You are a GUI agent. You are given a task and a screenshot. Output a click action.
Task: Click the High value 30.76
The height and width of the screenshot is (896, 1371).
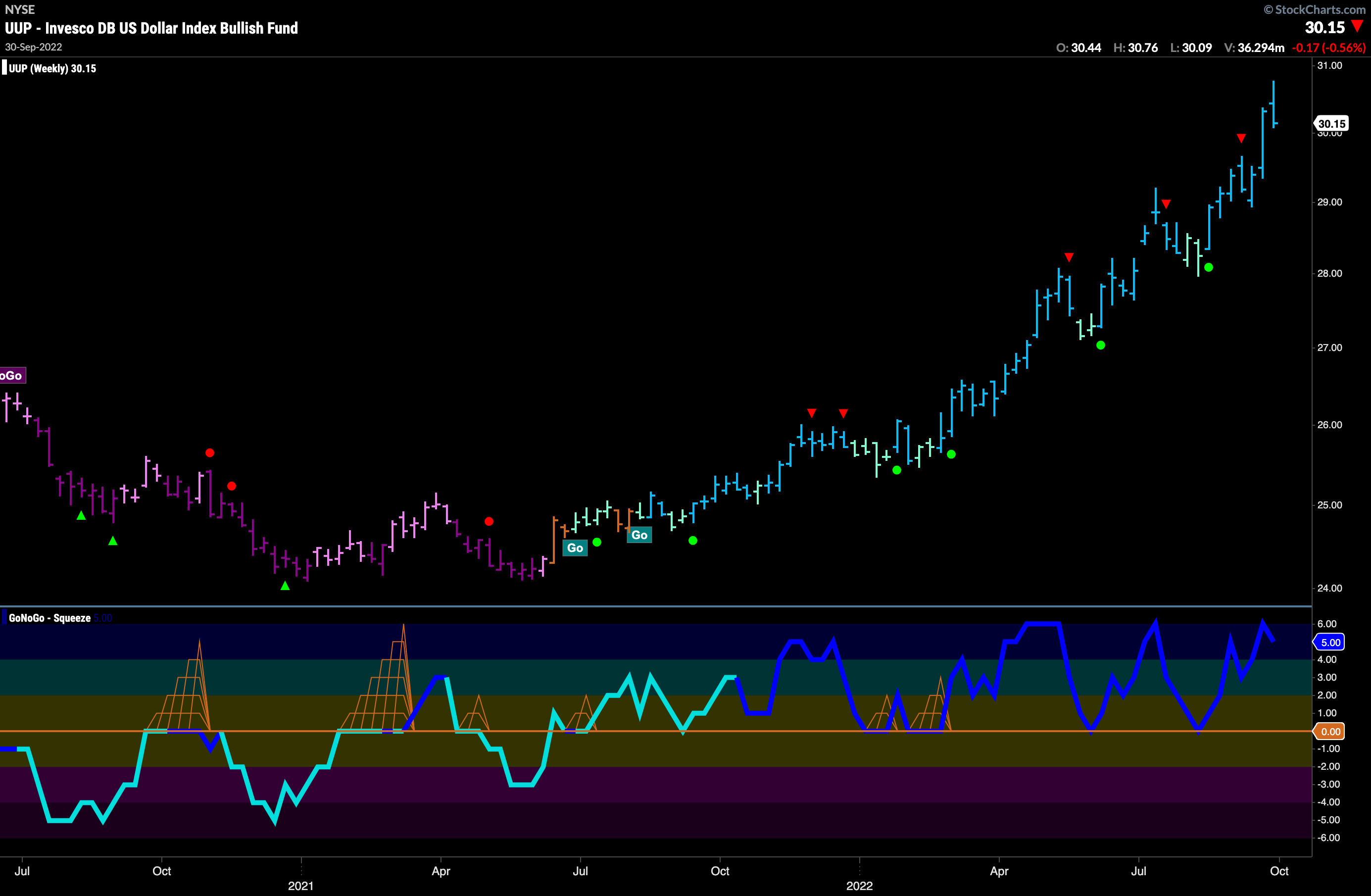(x=1143, y=48)
